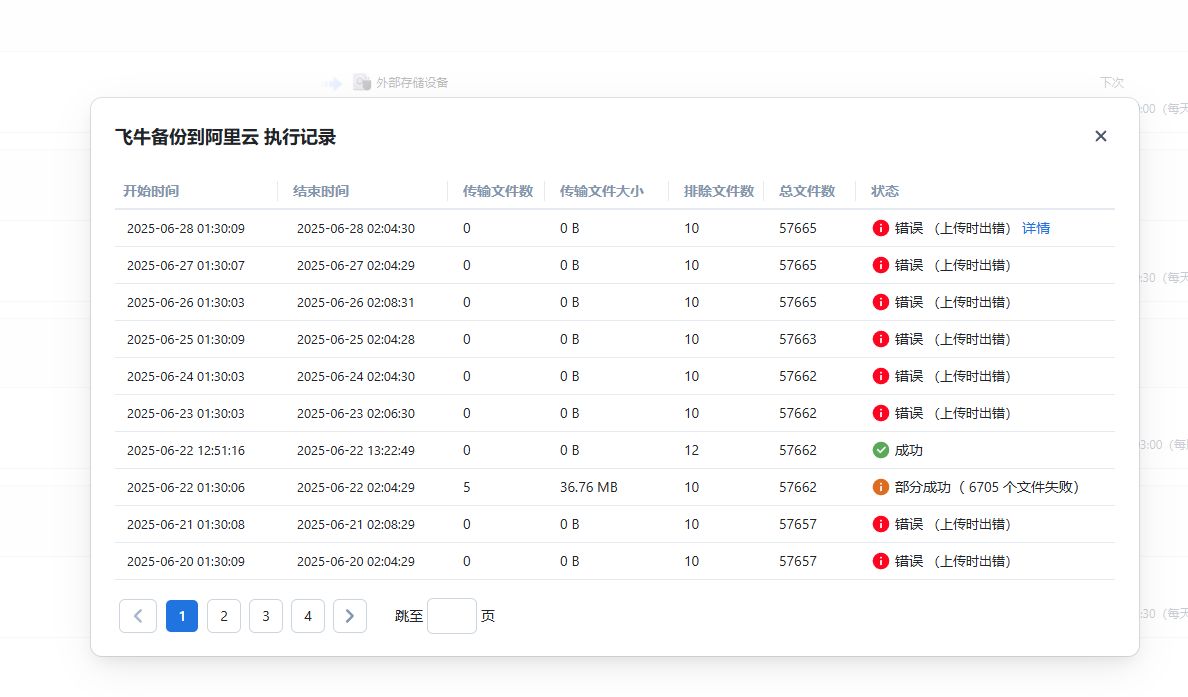Click error icon in 2025-06-20 row
The height and width of the screenshot is (697, 1188).
click(880, 561)
